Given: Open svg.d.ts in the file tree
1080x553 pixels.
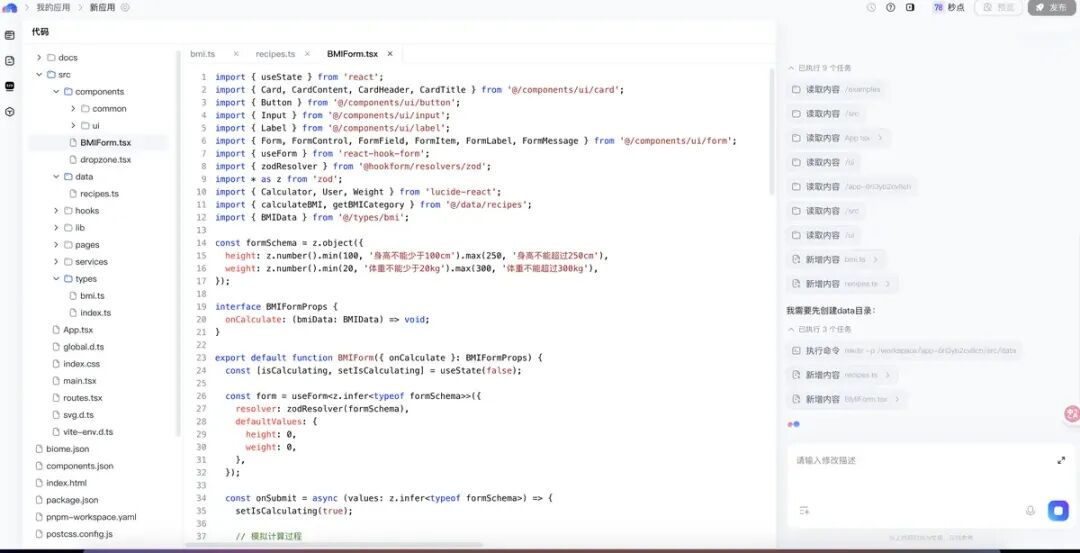Looking at the screenshot, I should click(72, 415).
